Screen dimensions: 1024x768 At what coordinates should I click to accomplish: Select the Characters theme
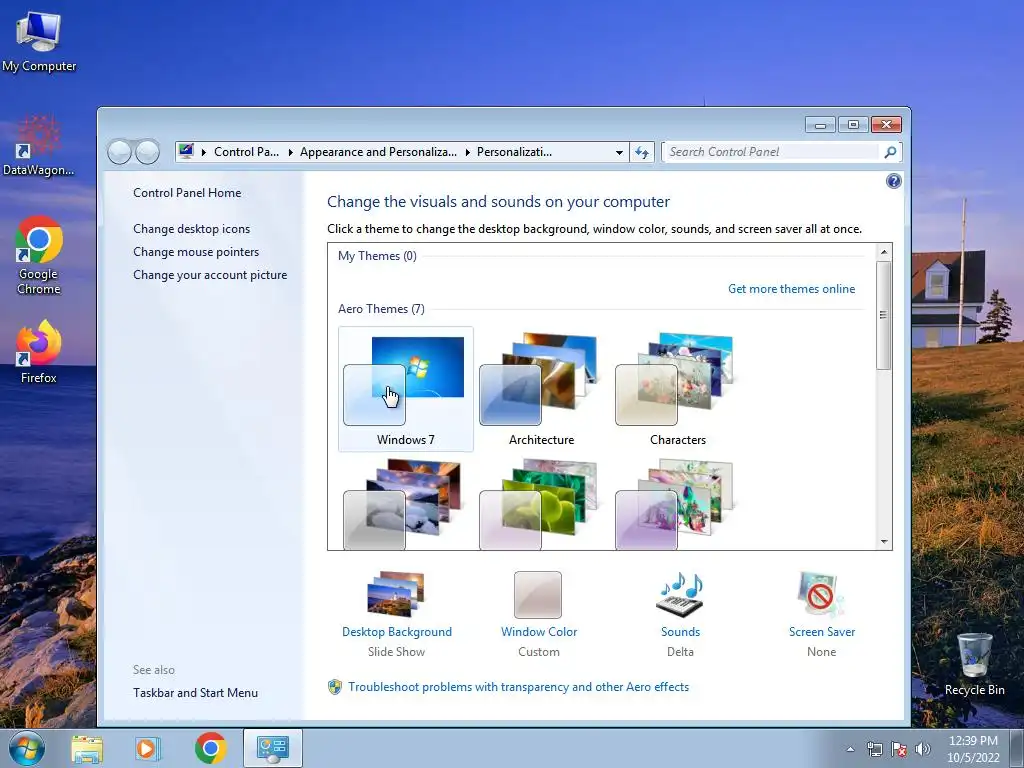[677, 389]
